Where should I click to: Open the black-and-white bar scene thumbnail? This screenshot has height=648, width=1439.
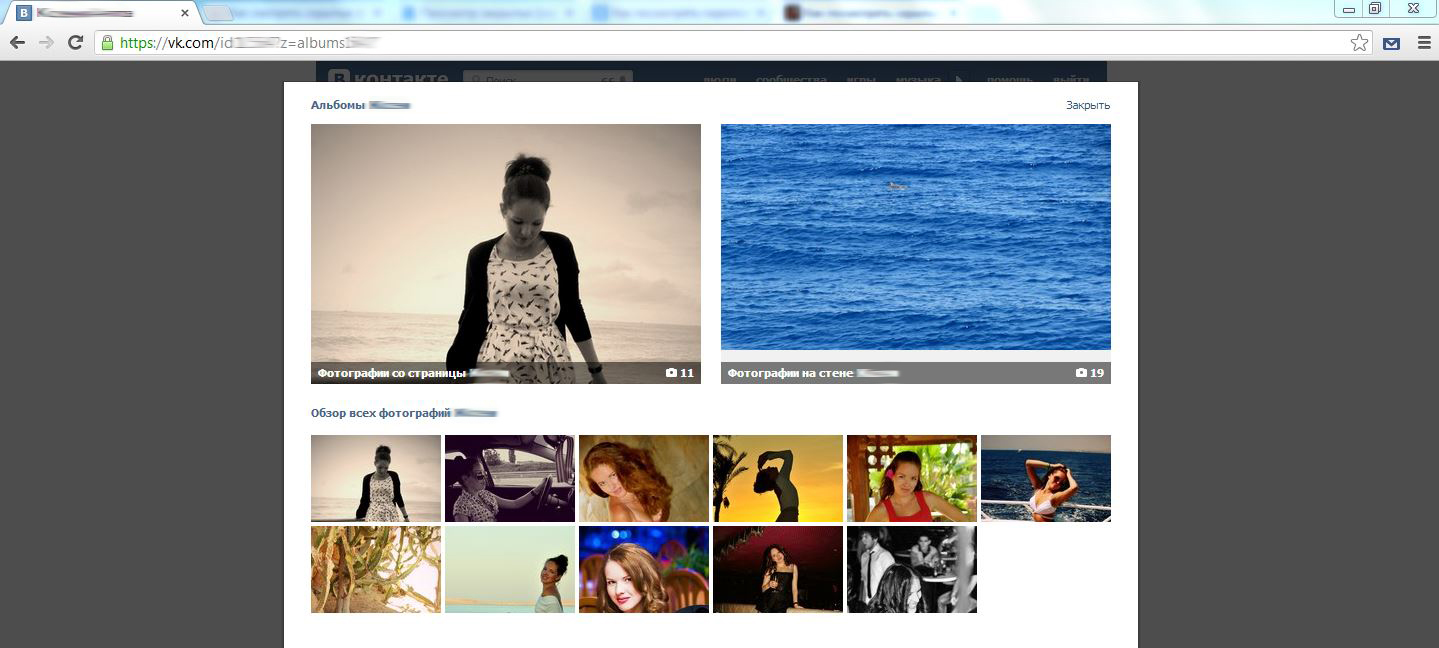click(912, 570)
